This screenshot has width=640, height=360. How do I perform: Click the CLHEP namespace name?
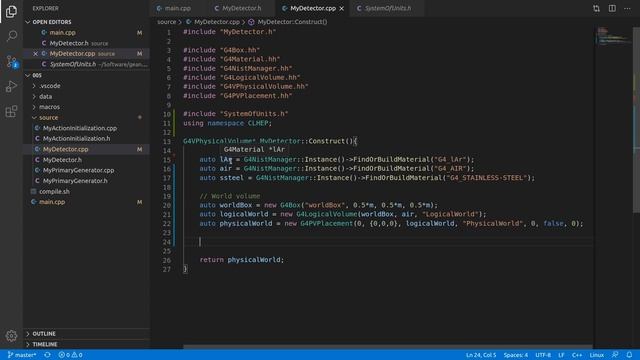[x=258, y=123]
